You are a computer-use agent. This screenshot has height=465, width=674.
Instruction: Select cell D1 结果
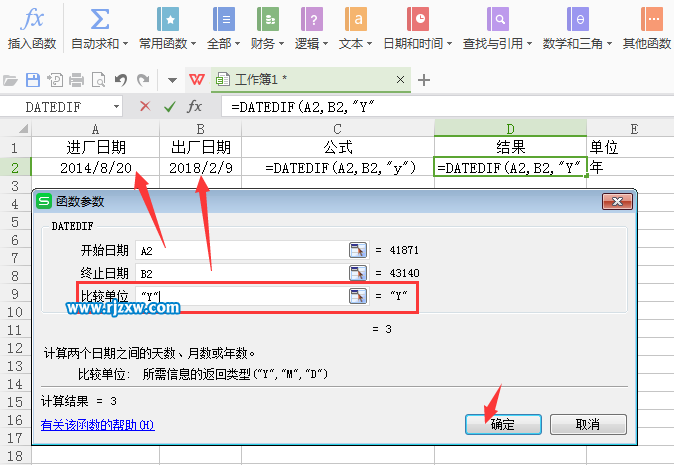510,147
